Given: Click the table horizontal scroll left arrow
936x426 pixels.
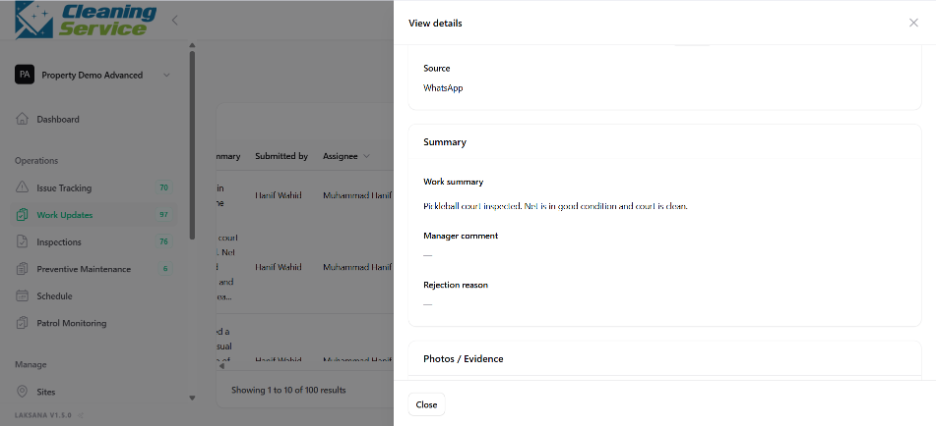Looking at the screenshot, I should (222, 366).
